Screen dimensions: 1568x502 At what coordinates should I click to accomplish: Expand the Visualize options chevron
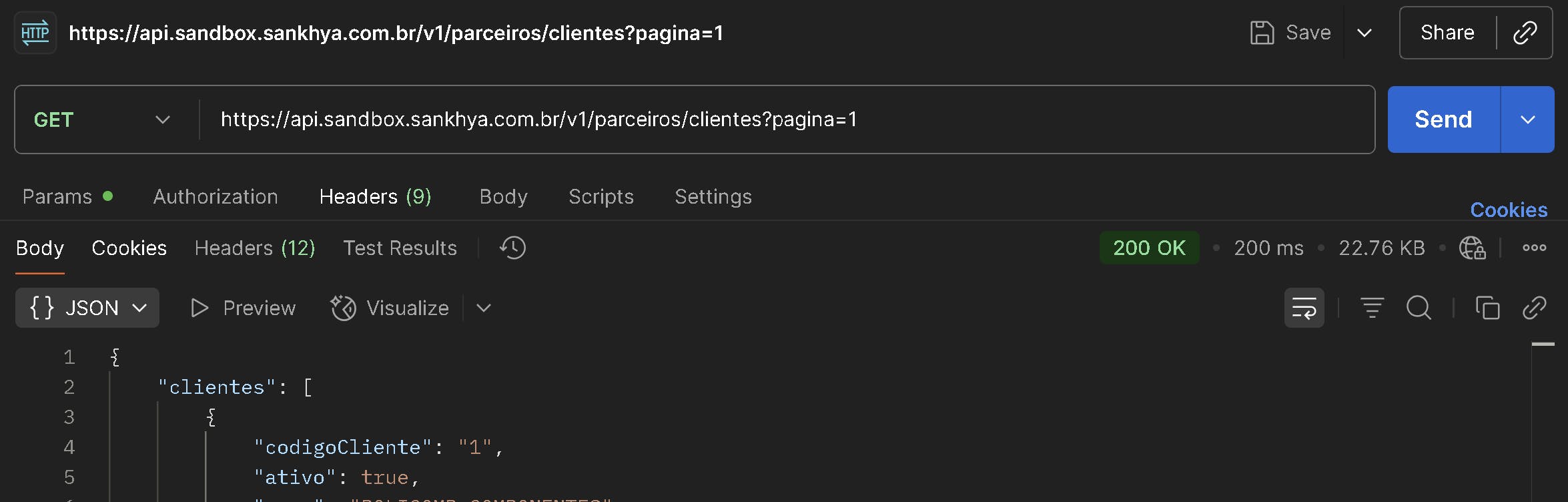[484, 308]
